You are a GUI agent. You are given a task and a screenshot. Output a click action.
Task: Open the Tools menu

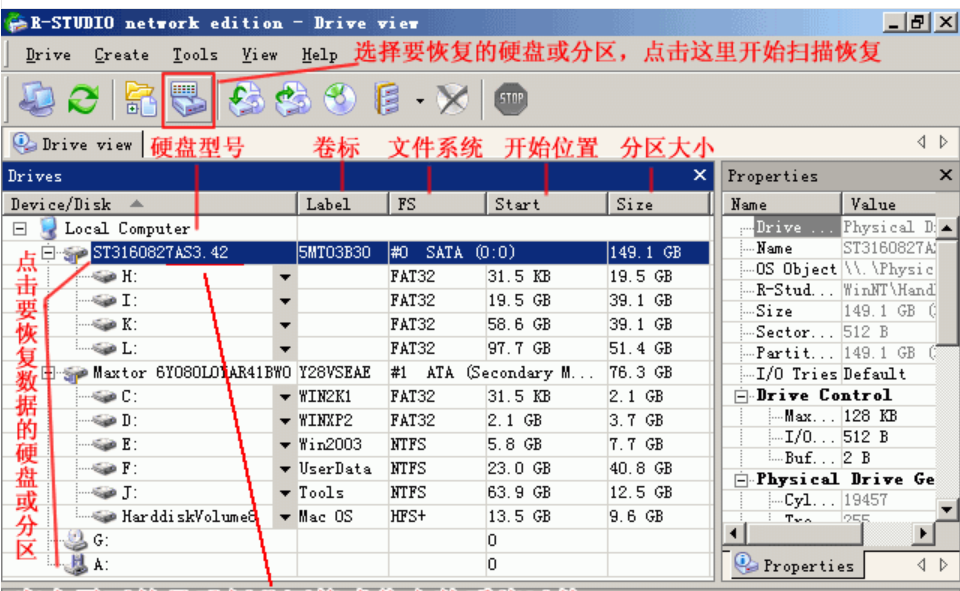[195, 55]
